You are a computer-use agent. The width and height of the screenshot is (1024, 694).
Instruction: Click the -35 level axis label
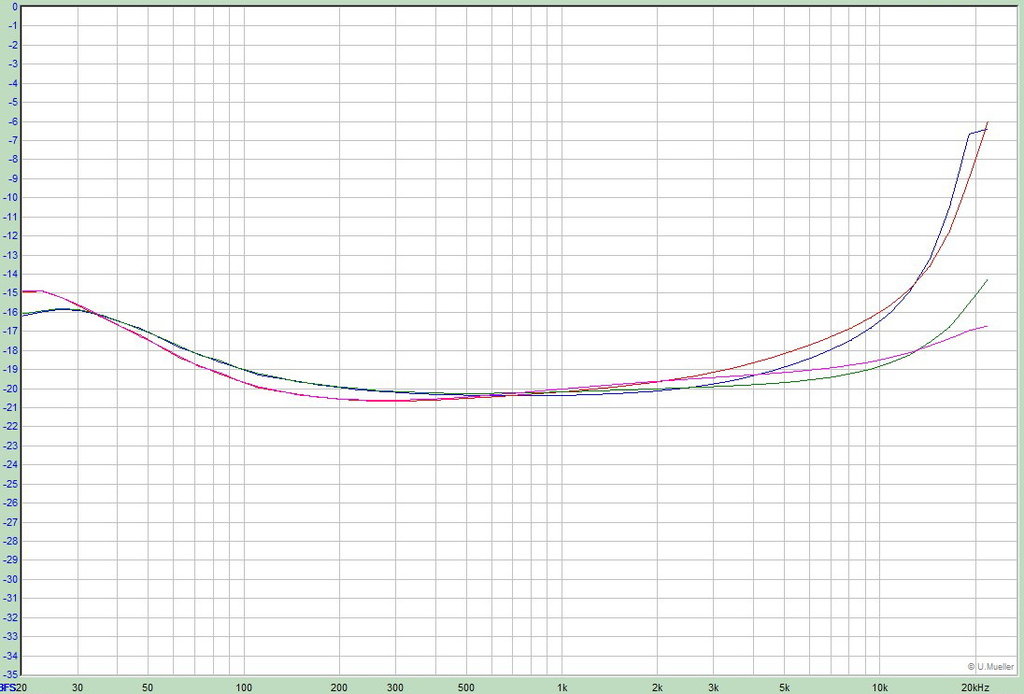[x=11, y=674]
